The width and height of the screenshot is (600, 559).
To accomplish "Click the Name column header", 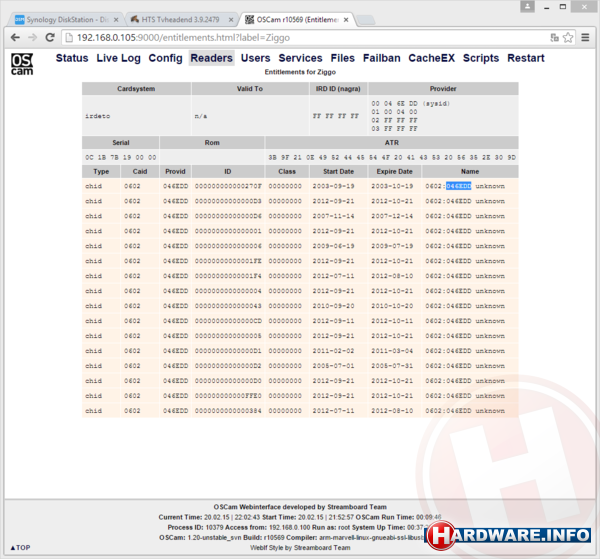I will point(470,171).
